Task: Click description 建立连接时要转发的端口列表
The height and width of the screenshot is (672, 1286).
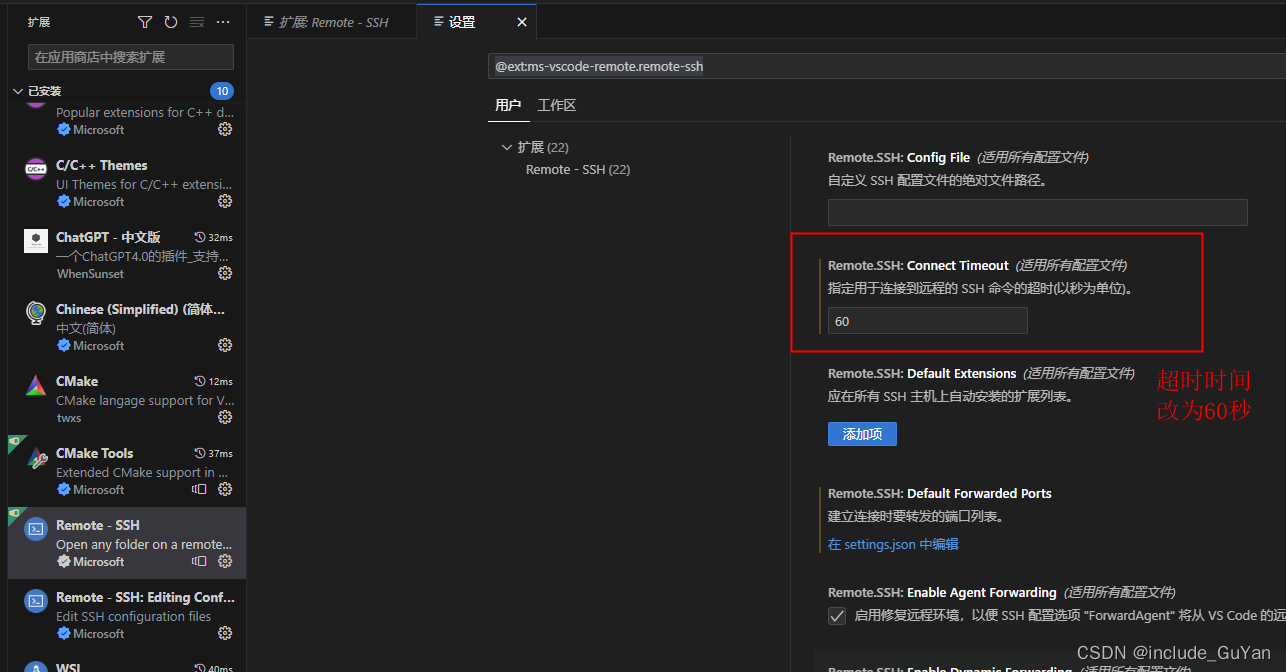Action: point(916,517)
